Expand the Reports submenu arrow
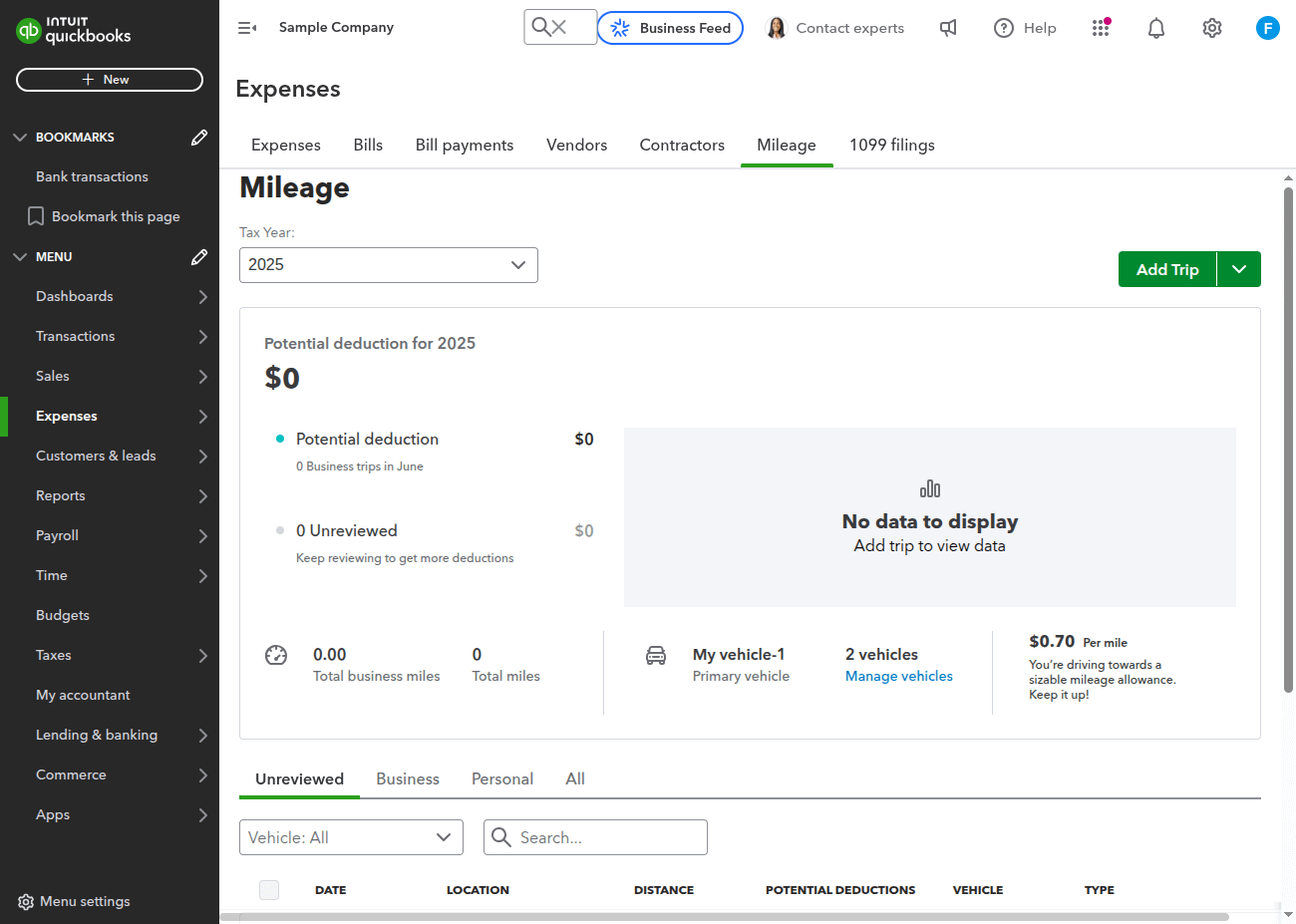 pyautogui.click(x=202, y=496)
